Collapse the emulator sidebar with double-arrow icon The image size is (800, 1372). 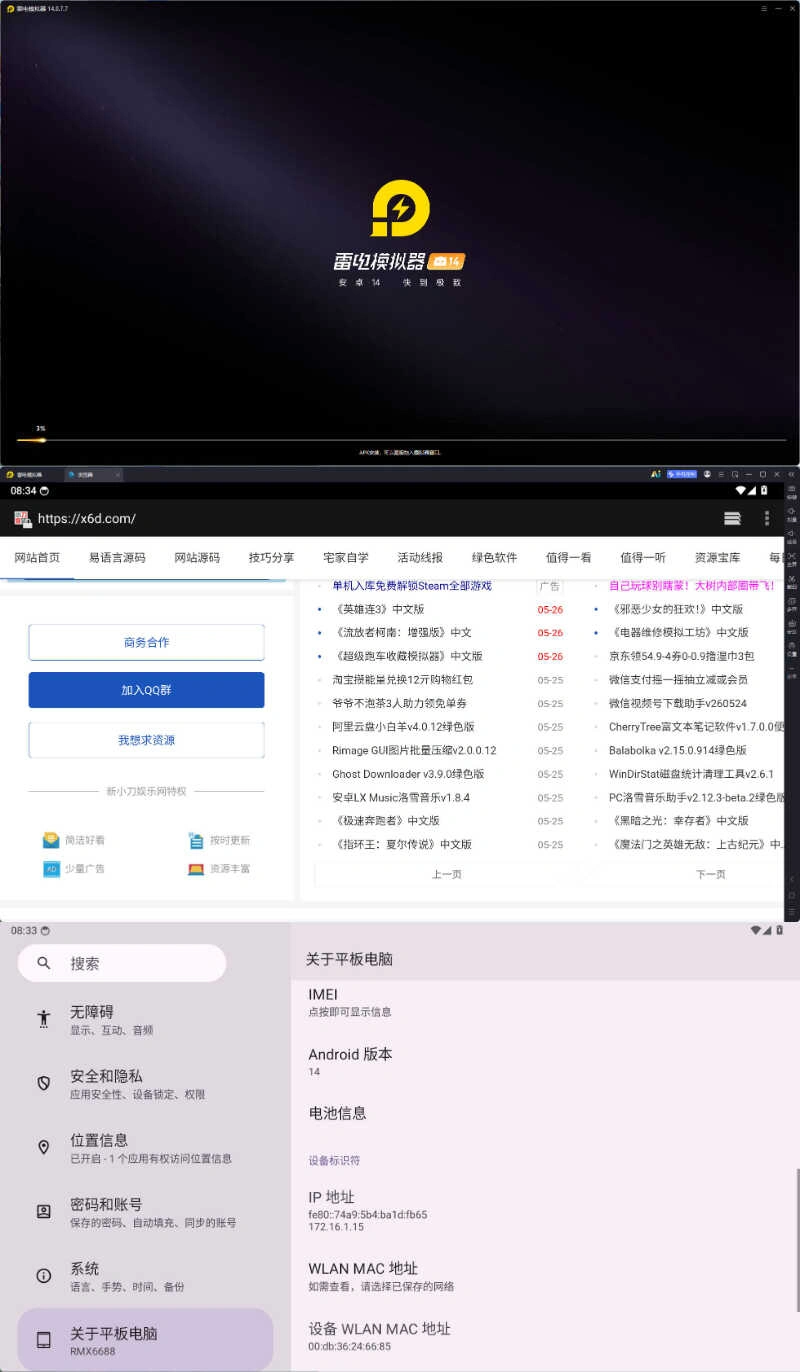point(791,474)
